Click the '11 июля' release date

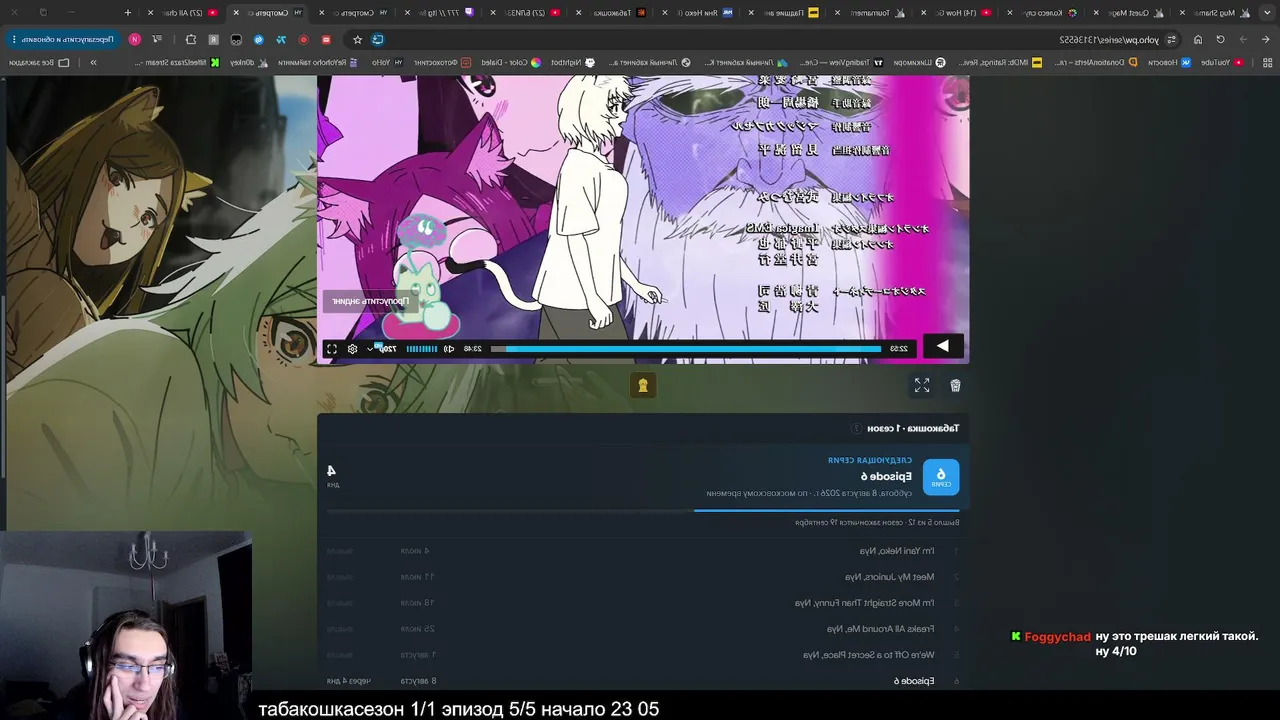[x=418, y=577]
